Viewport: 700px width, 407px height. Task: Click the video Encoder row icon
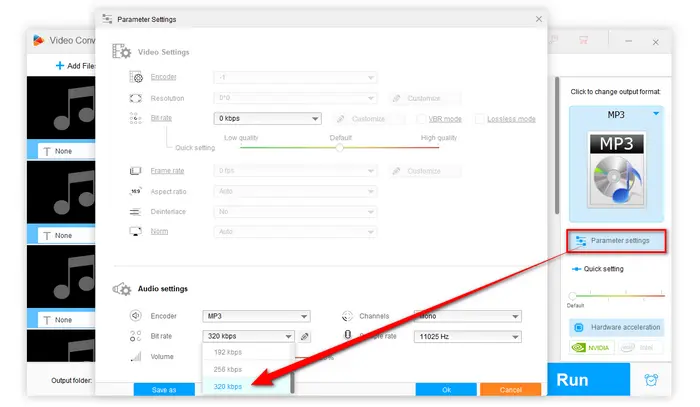click(136, 77)
